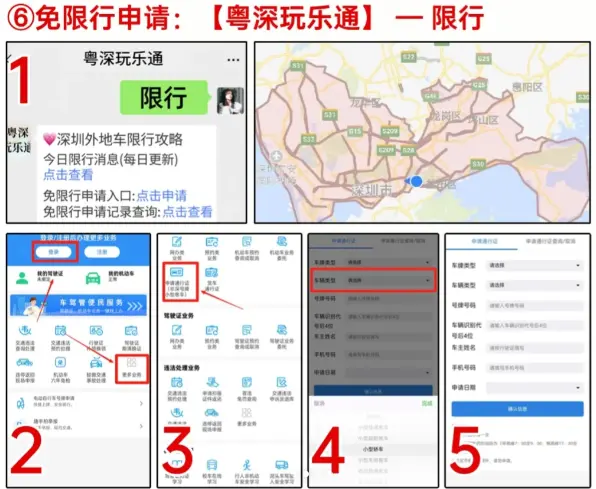Open 申请日期 dropdown in panel 4

click(x=388, y=373)
